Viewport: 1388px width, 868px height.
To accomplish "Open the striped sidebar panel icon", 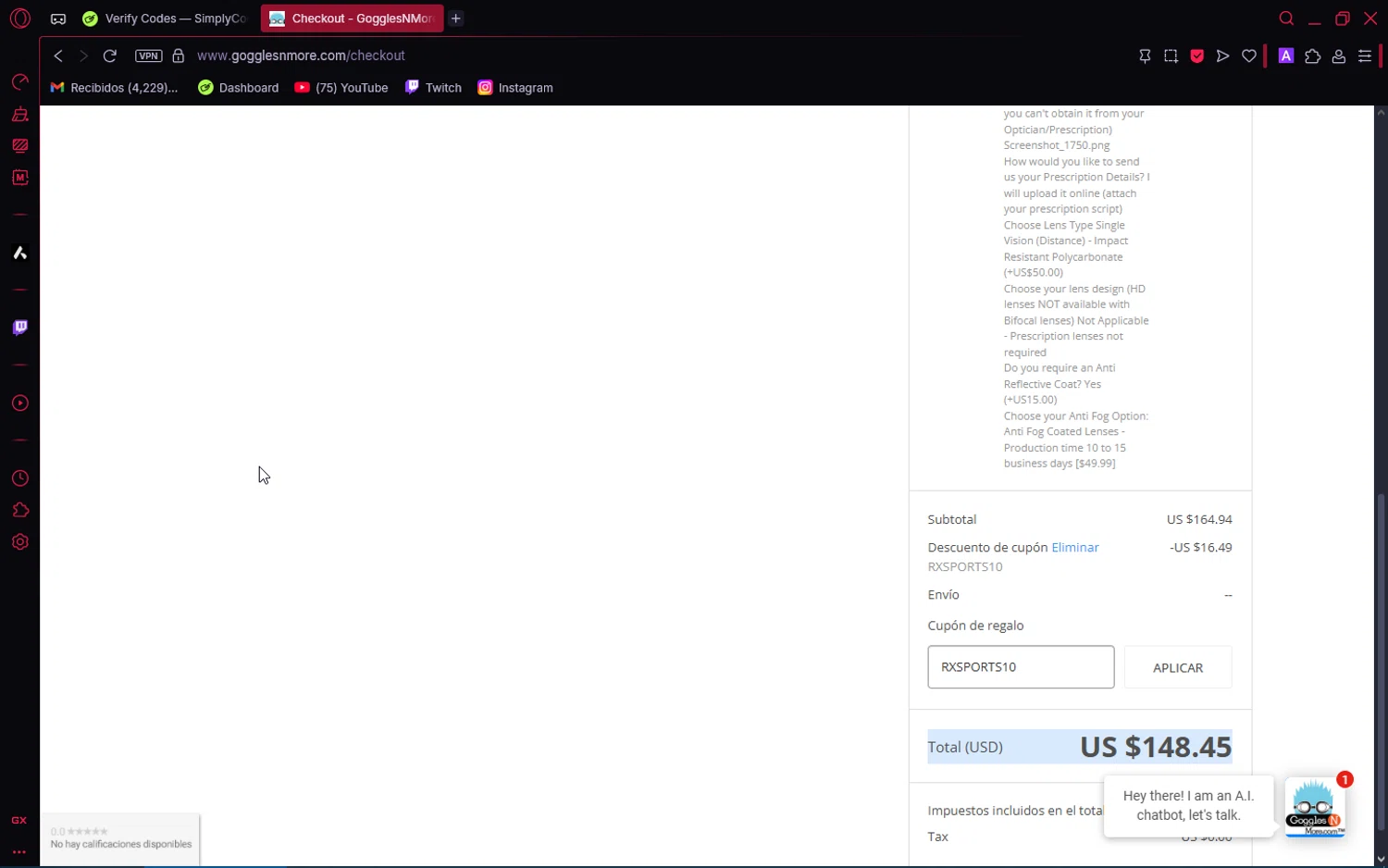I will [x=19, y=146].
